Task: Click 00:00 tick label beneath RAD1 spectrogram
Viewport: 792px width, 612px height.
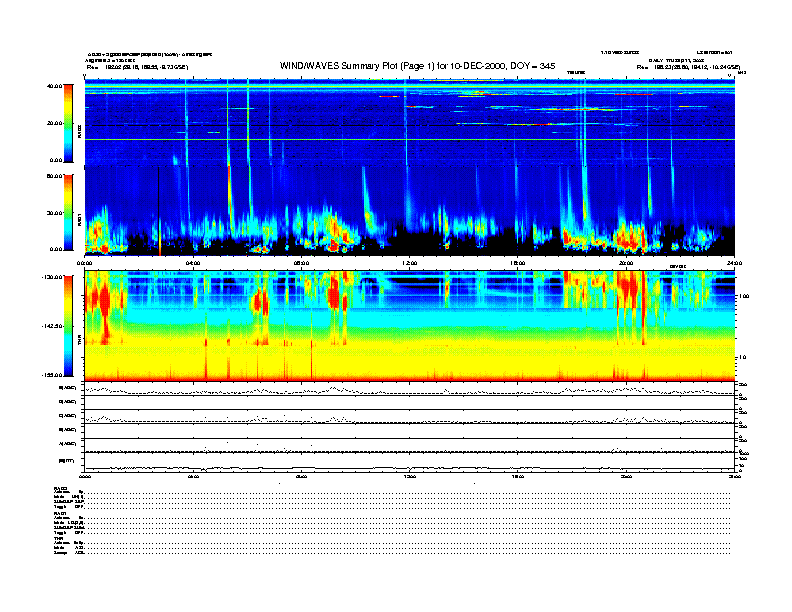Action: coord(84,263)
